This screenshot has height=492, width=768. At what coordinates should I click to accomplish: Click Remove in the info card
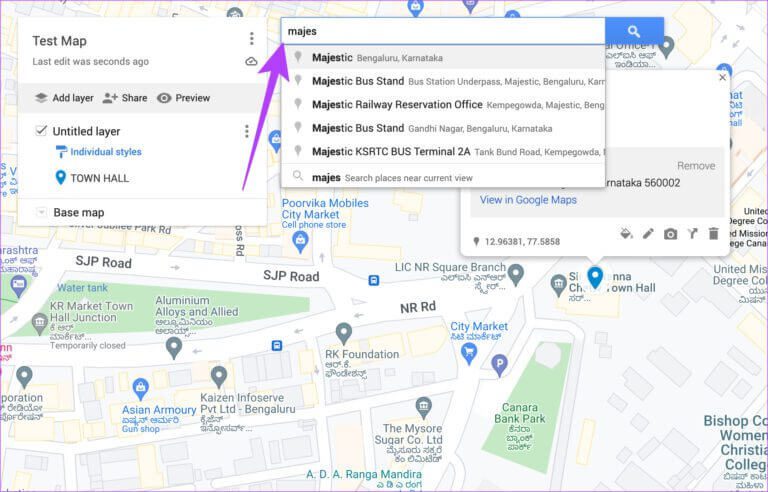click(x=696, y=166)
